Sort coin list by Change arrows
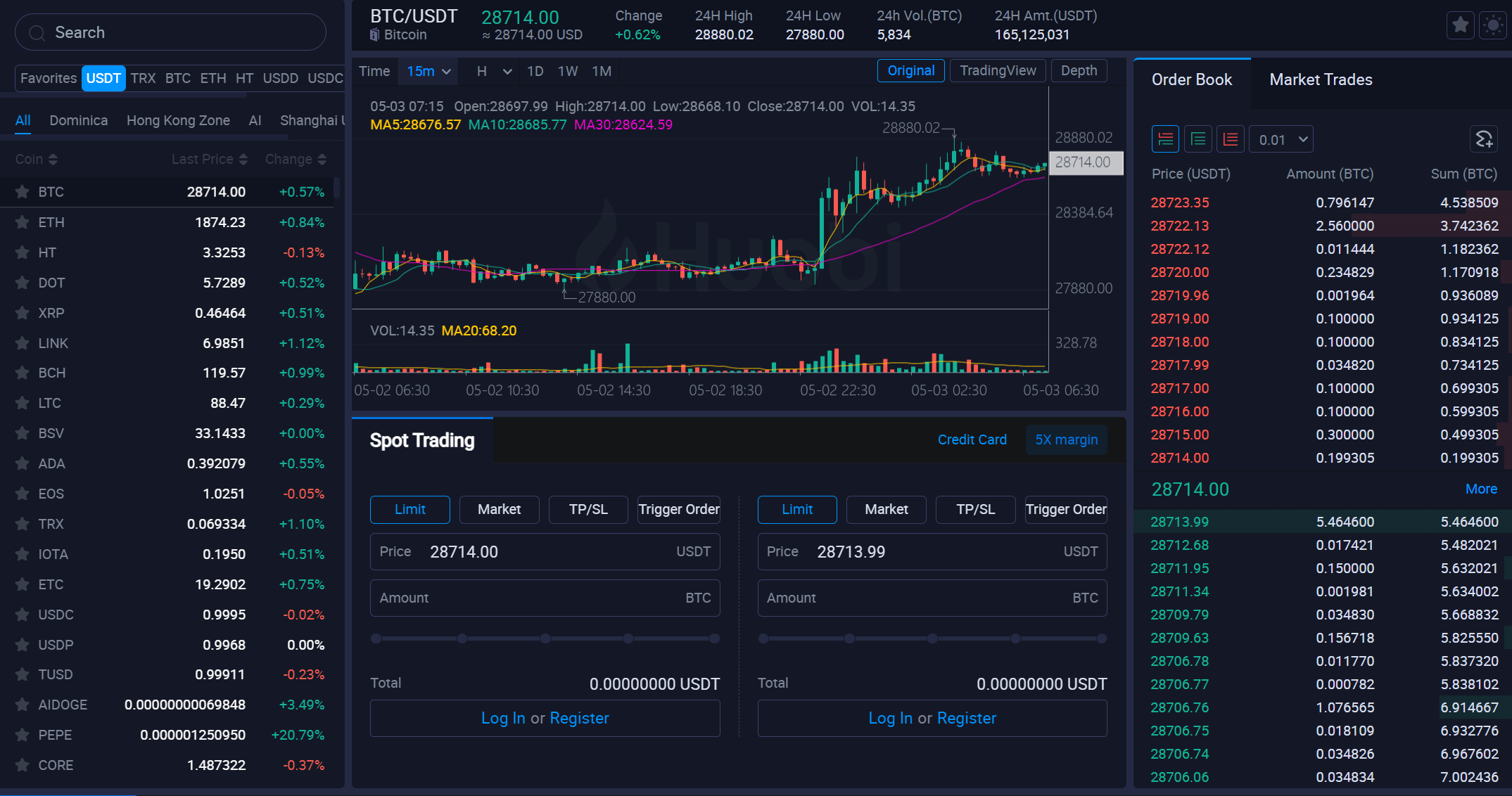This screenshot has height=796, width=1512. 322,160
